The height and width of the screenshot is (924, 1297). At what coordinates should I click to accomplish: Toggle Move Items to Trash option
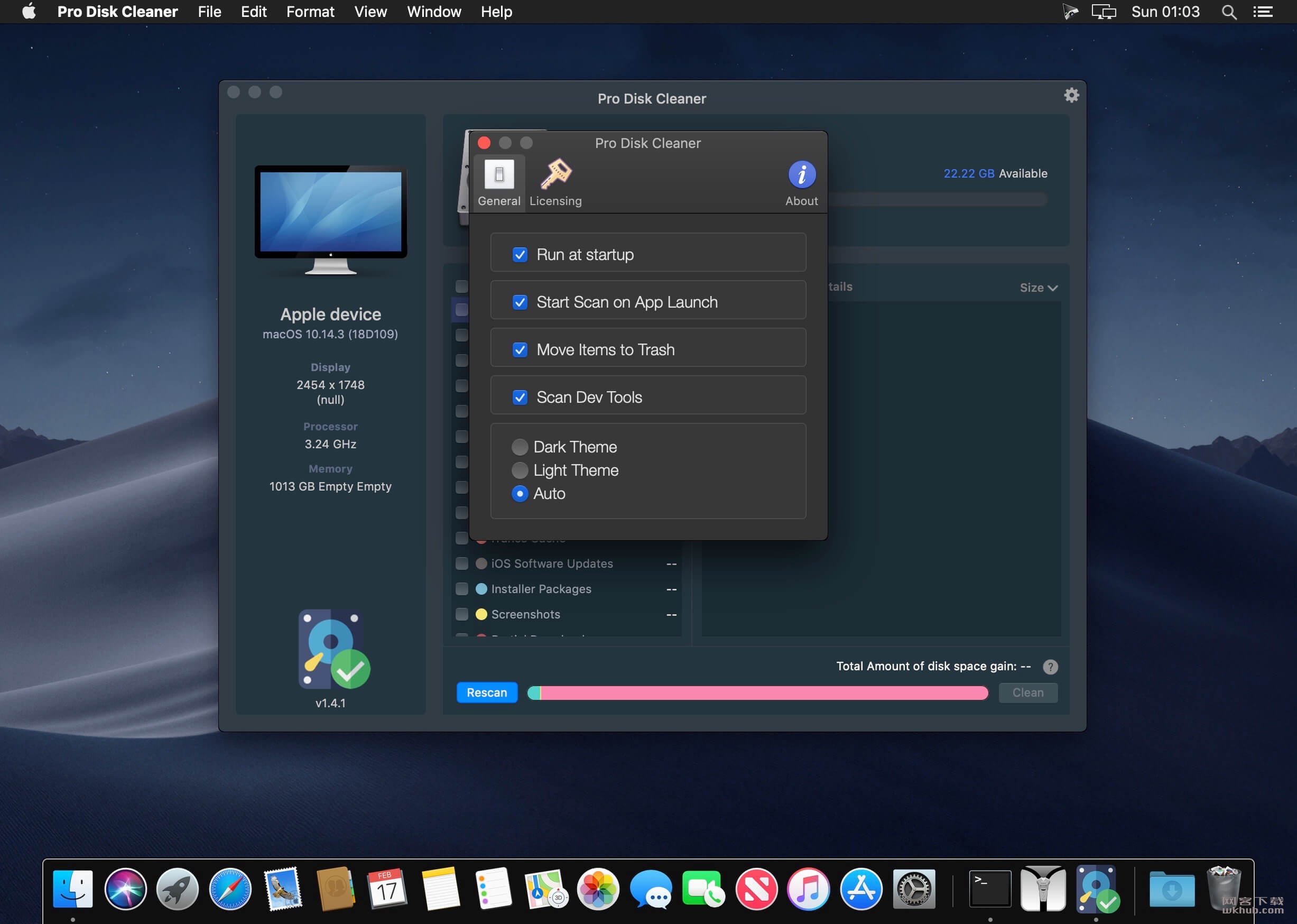click(520, 349)
